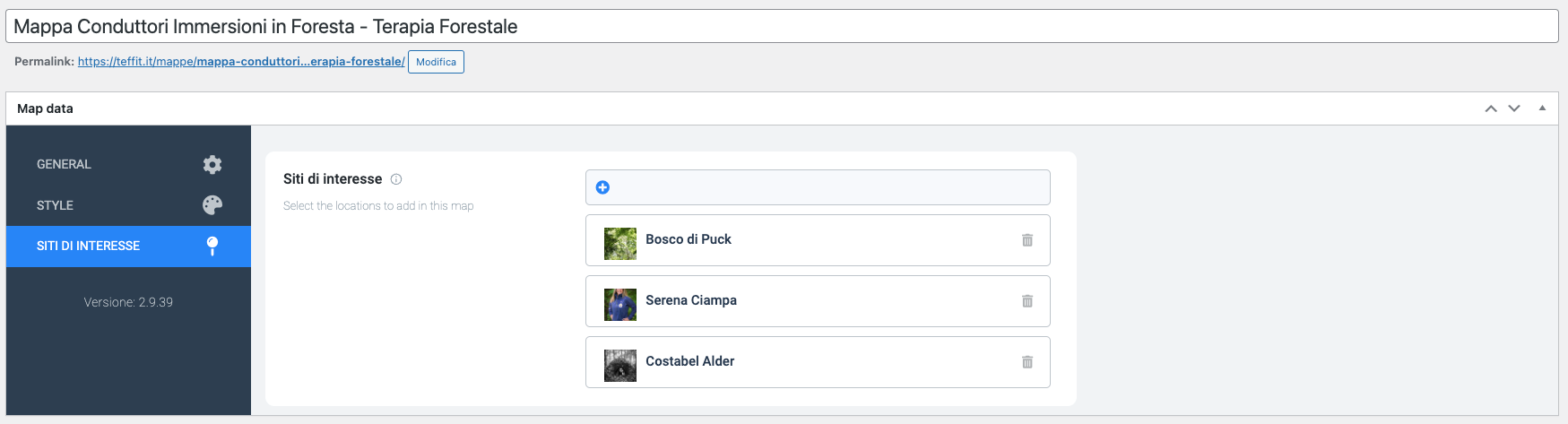This screenshot has height=424, width=1568.
Task: Delete the Bosco di Puck location
Action: point(1027,240)
